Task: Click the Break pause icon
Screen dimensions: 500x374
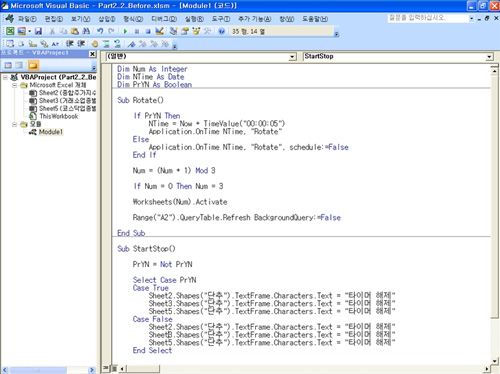Action: [x=137, y=31]
